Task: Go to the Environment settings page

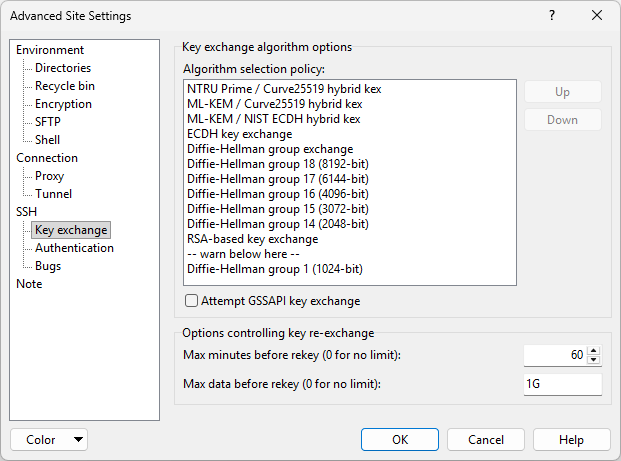Action: [50, 50]
